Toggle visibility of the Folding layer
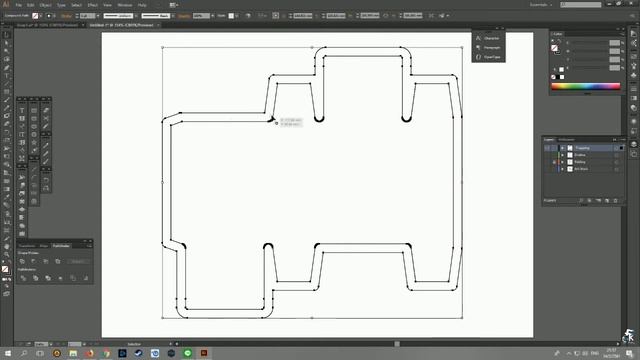 [547, 162]
